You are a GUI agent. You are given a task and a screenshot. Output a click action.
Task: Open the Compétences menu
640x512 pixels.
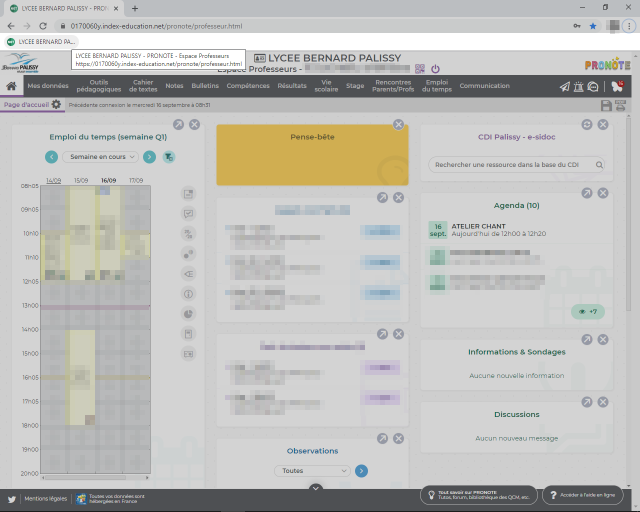point(248,87)
